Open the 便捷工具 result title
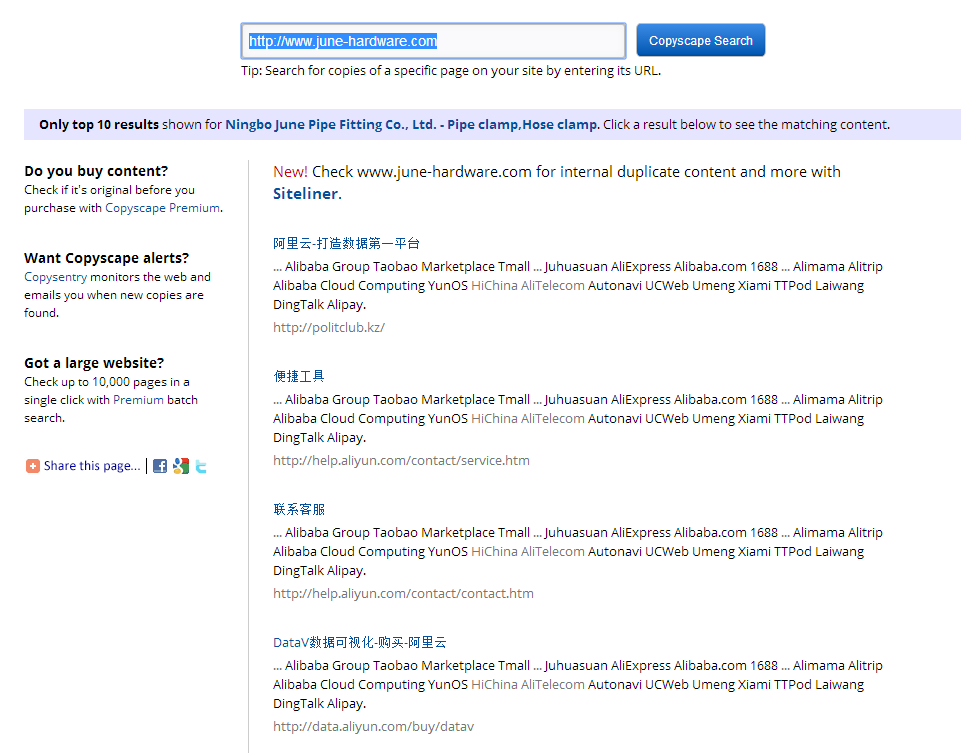 299,376
